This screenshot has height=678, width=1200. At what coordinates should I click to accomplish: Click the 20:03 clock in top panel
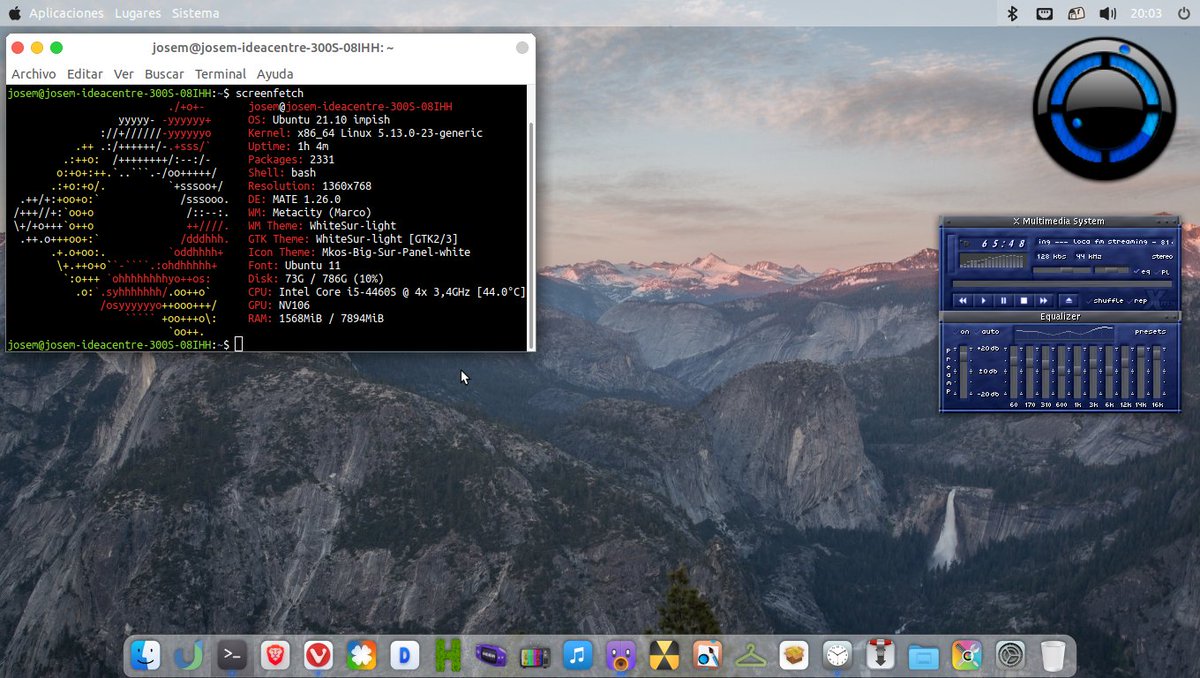pyautogui.click(x=1147, y=13)
